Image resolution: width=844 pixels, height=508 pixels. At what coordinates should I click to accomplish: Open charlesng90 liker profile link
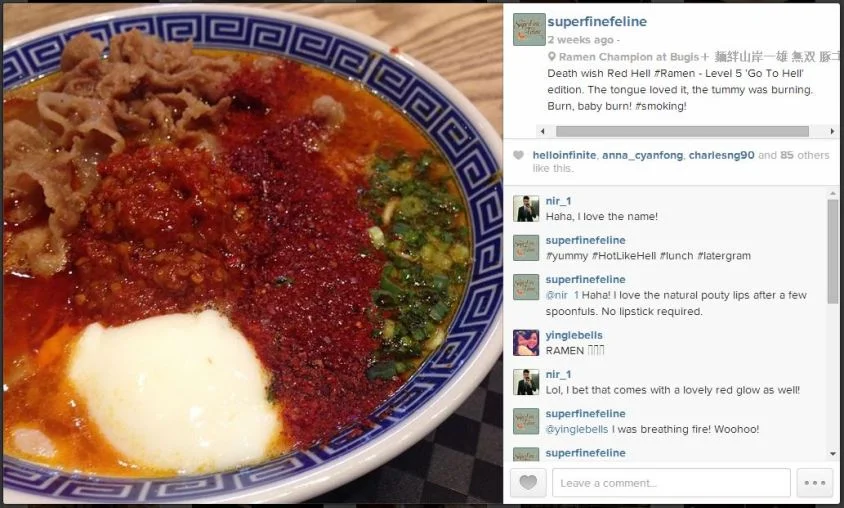click(x=721, y=155)
